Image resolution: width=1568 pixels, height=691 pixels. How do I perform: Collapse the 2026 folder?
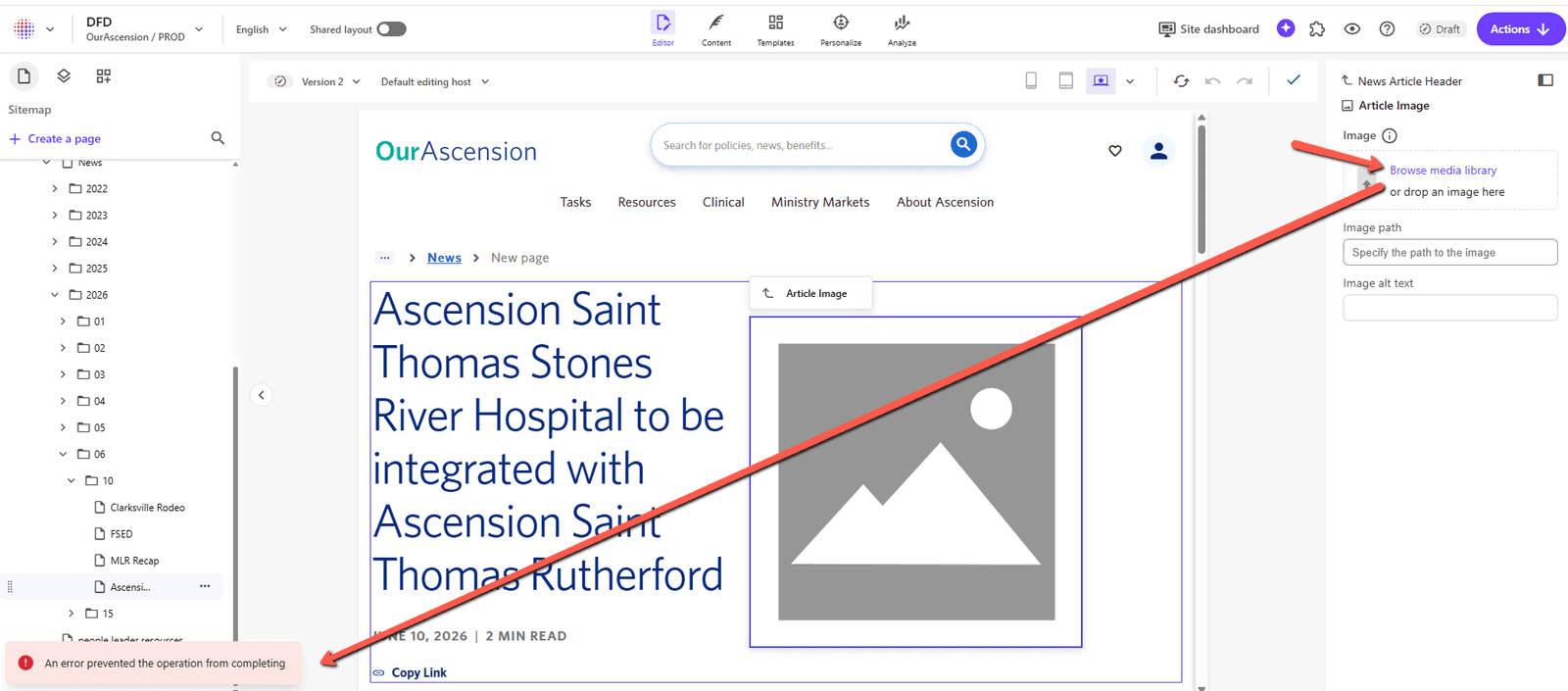coord(55,295)
